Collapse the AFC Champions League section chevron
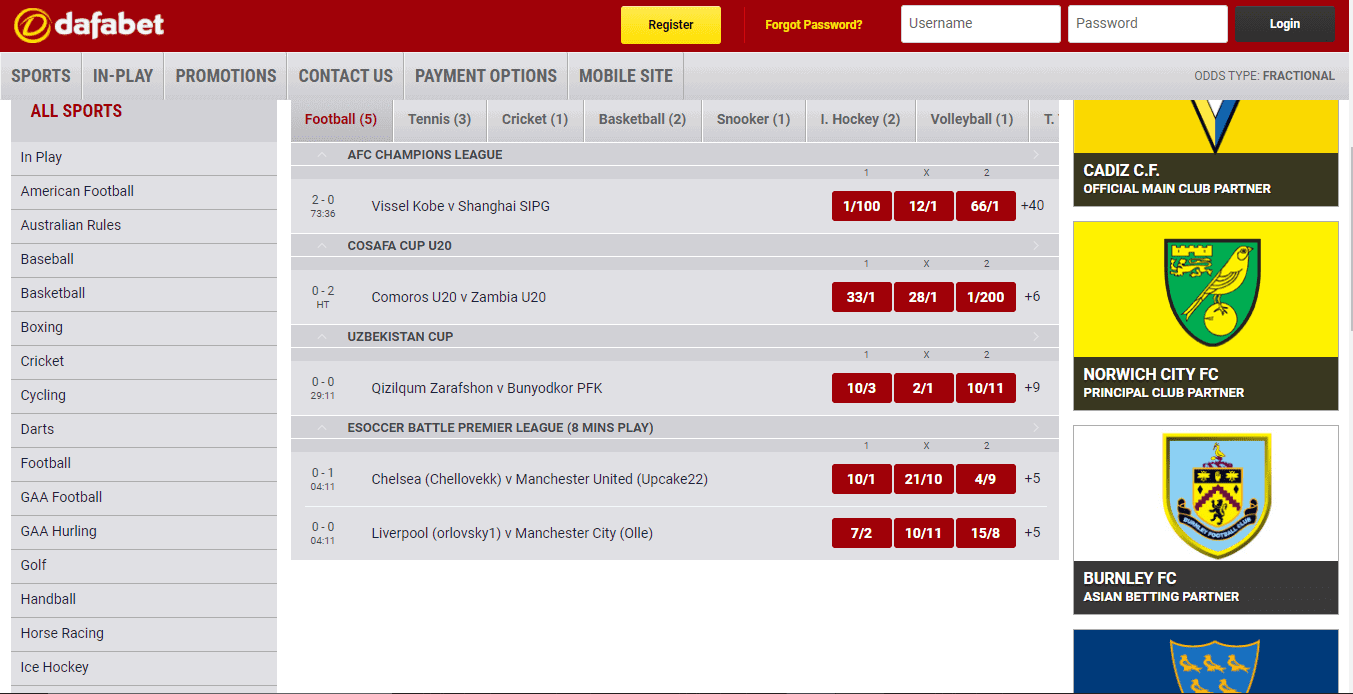This screenshot has height=694, width=1353. pyautogui.click(x=322, y=155)
